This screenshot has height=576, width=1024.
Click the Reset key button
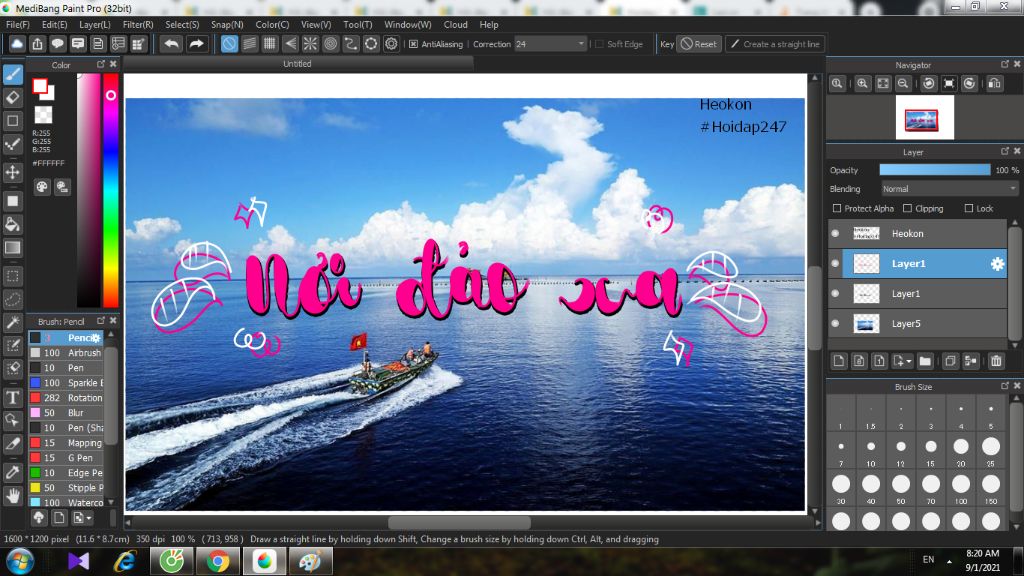coord(699,44)
